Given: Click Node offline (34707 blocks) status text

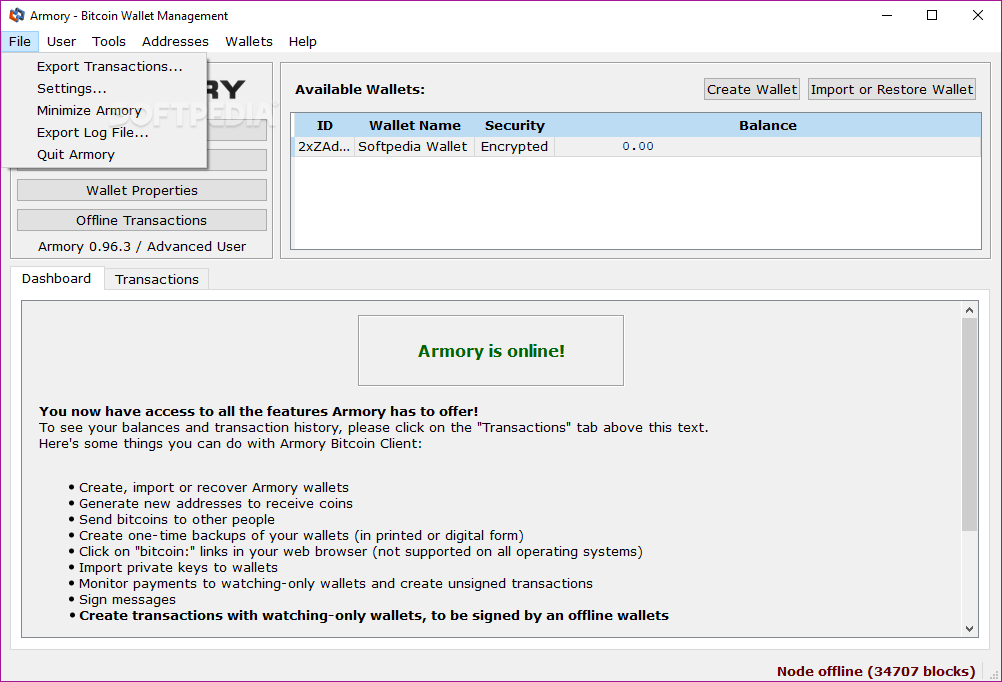Looking at the screenshot, I should 875,671.
